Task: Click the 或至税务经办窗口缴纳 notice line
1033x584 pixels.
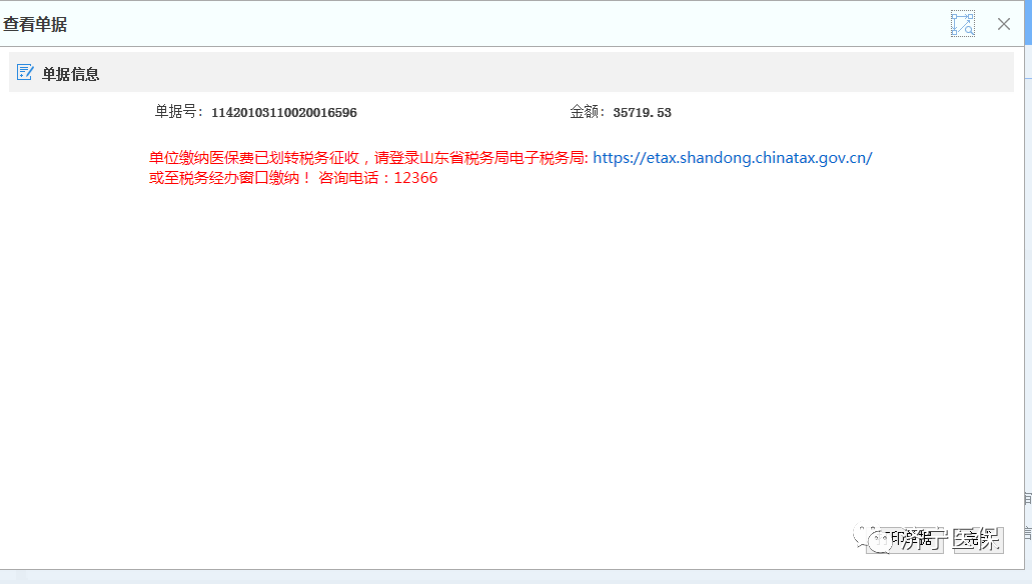Action: click(230, 178)
